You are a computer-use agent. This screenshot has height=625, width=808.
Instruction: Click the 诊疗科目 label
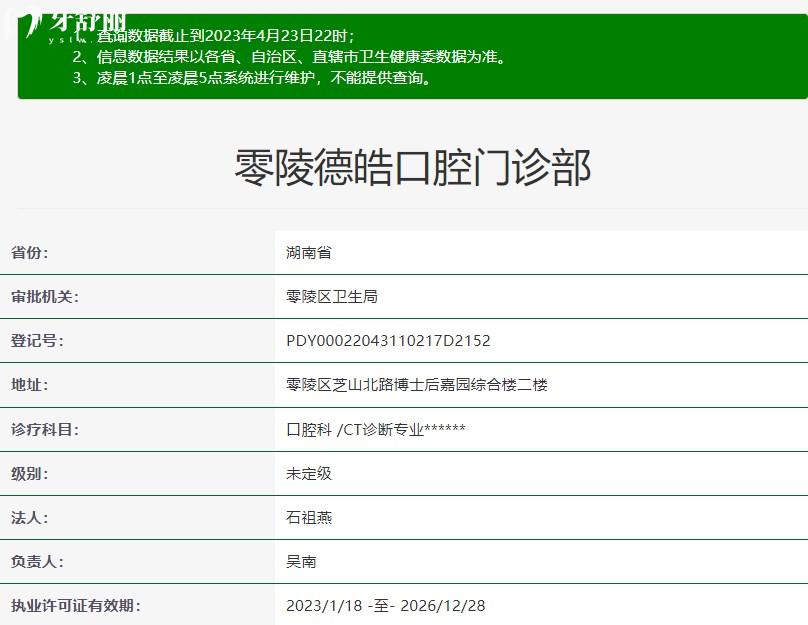click(x=45, y=429)
